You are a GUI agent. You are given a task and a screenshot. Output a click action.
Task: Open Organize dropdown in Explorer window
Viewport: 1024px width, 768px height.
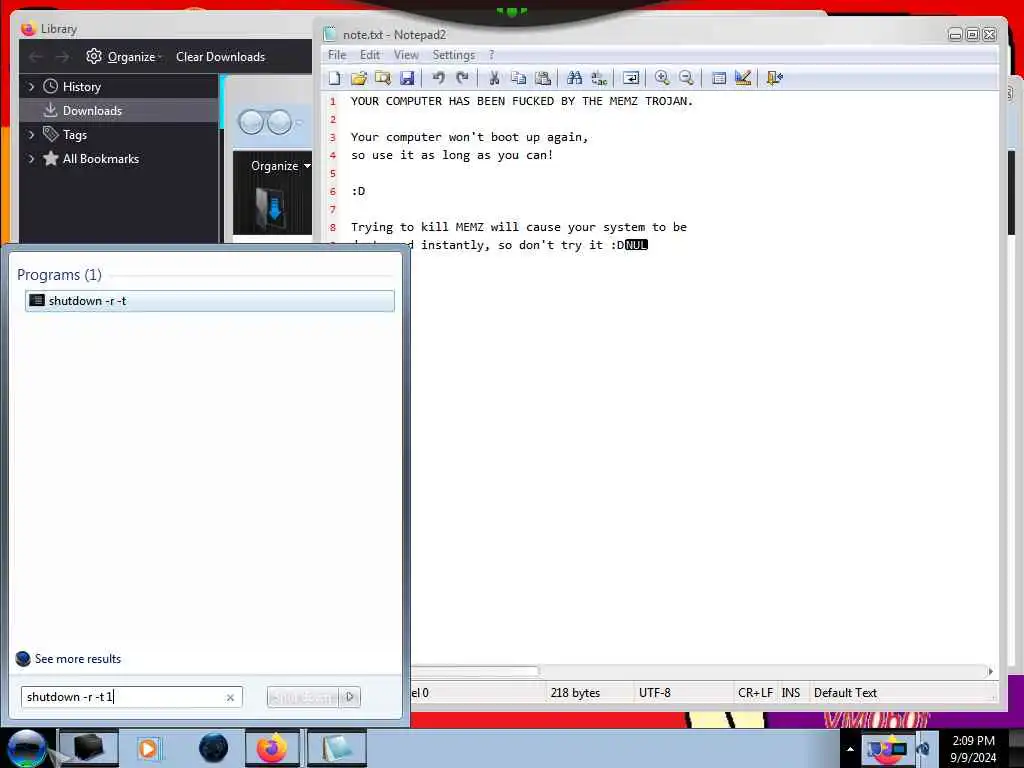(x=280, y=166)
